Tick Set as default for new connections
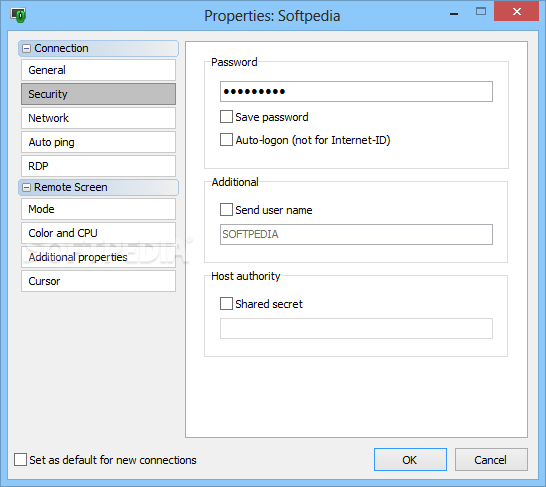The height and width of the screenshot is (487, 546). tap(20, 459)
